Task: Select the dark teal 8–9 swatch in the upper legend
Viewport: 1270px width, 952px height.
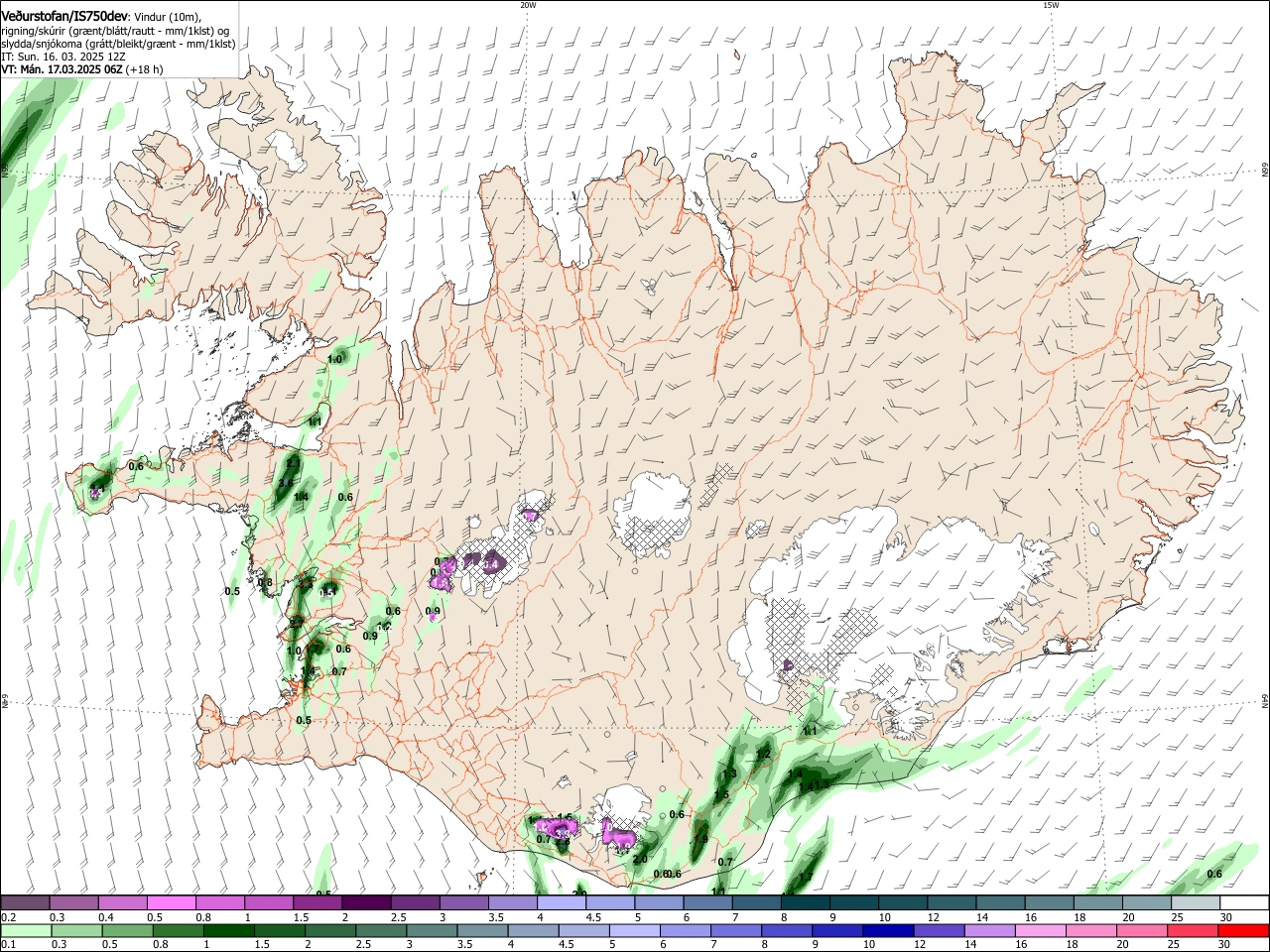Action: [806, 902]
